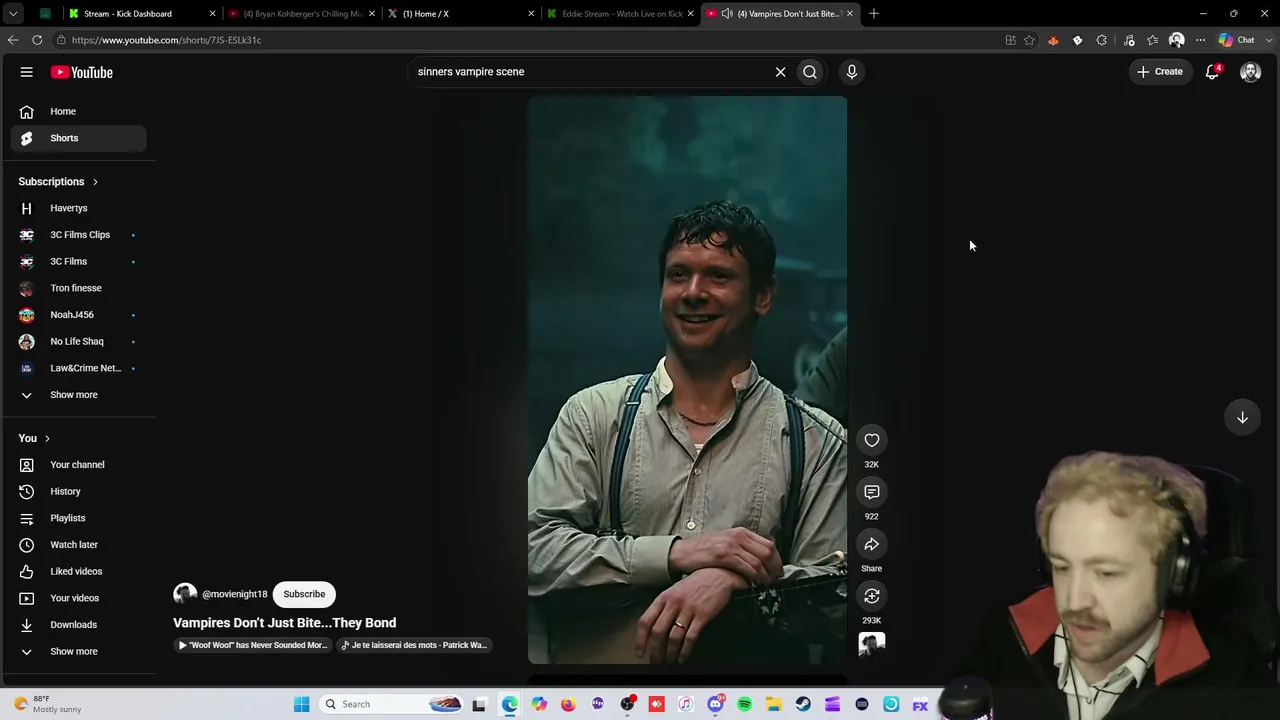
Task: Open Your videos
Action: click(78, 598)
